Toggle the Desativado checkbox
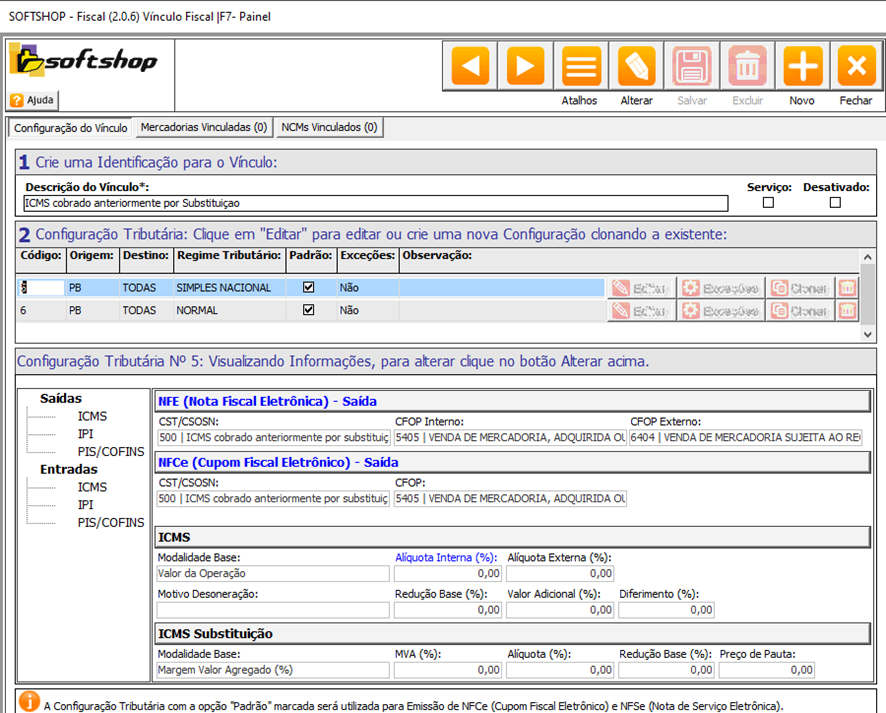The image size is (886, 713). 835,203
